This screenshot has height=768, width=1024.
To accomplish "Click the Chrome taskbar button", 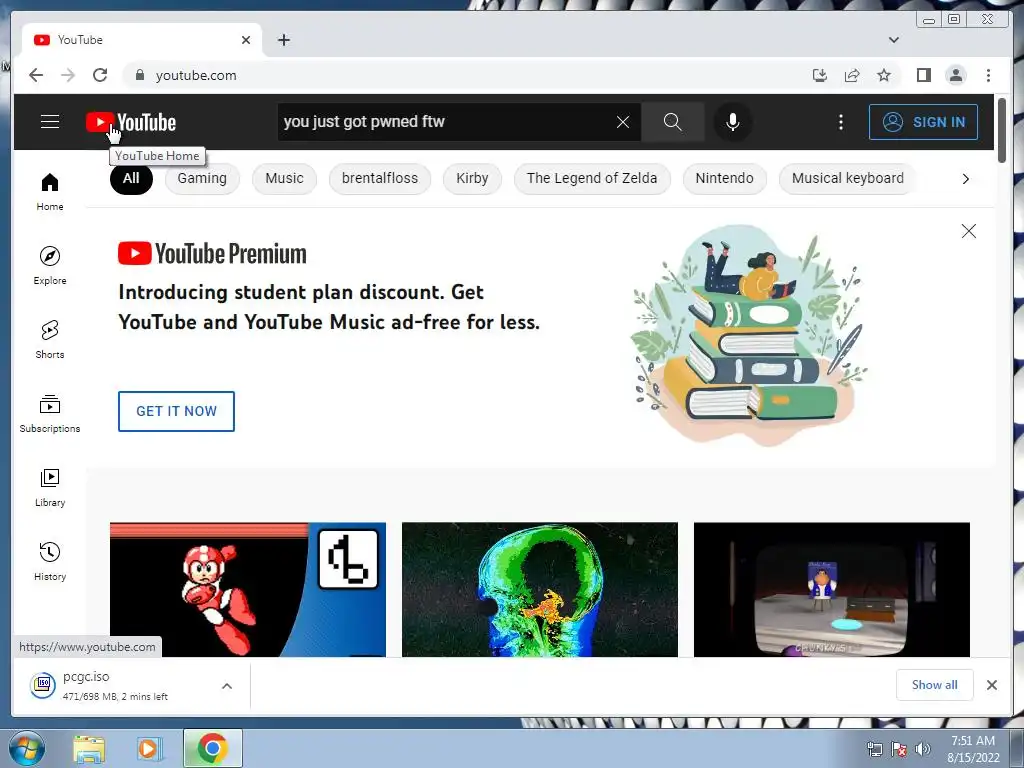I will point(212,748).
